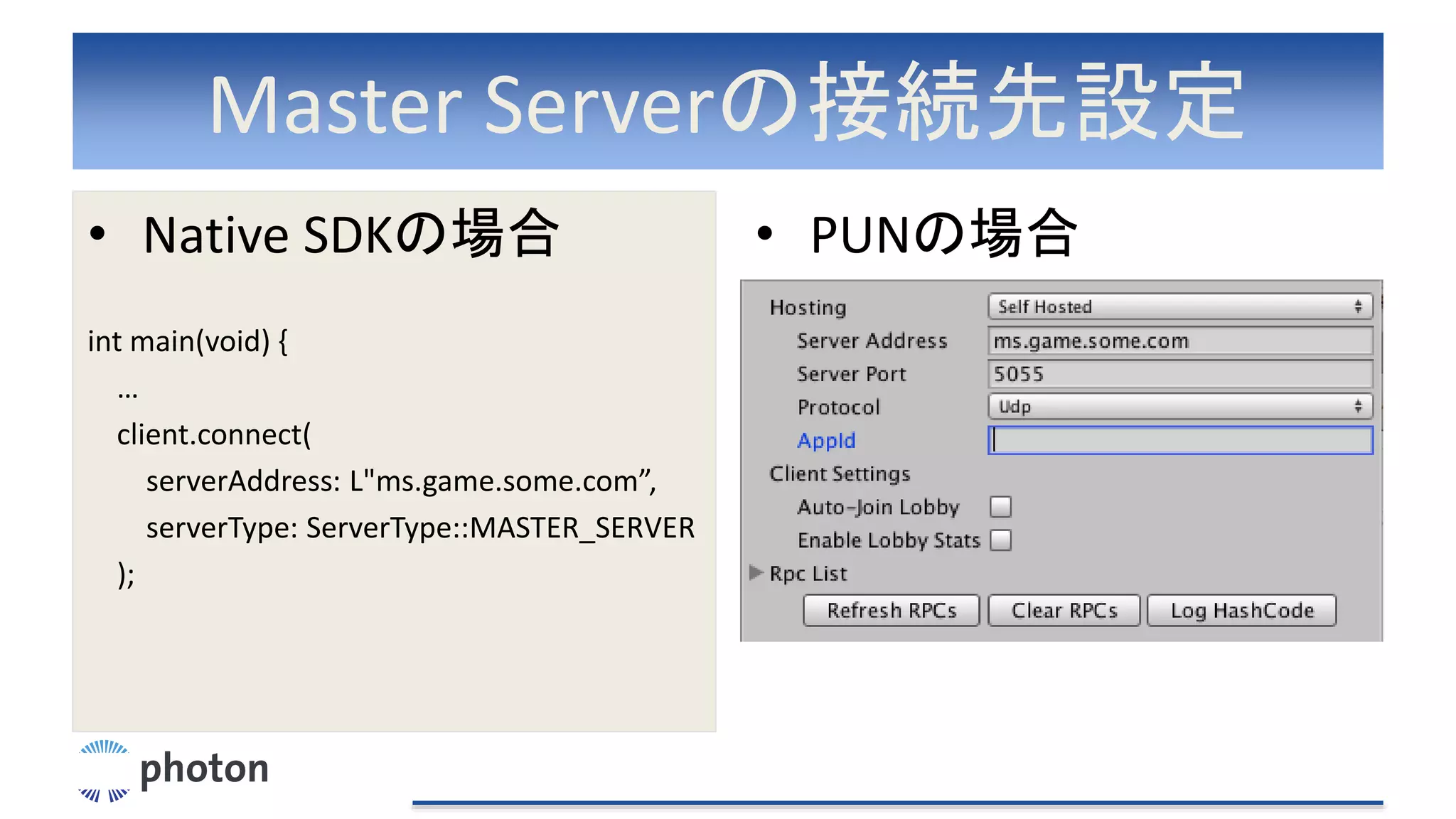
Task: Click the Master Serverの接続先設定 title
Action: (727, 102)
